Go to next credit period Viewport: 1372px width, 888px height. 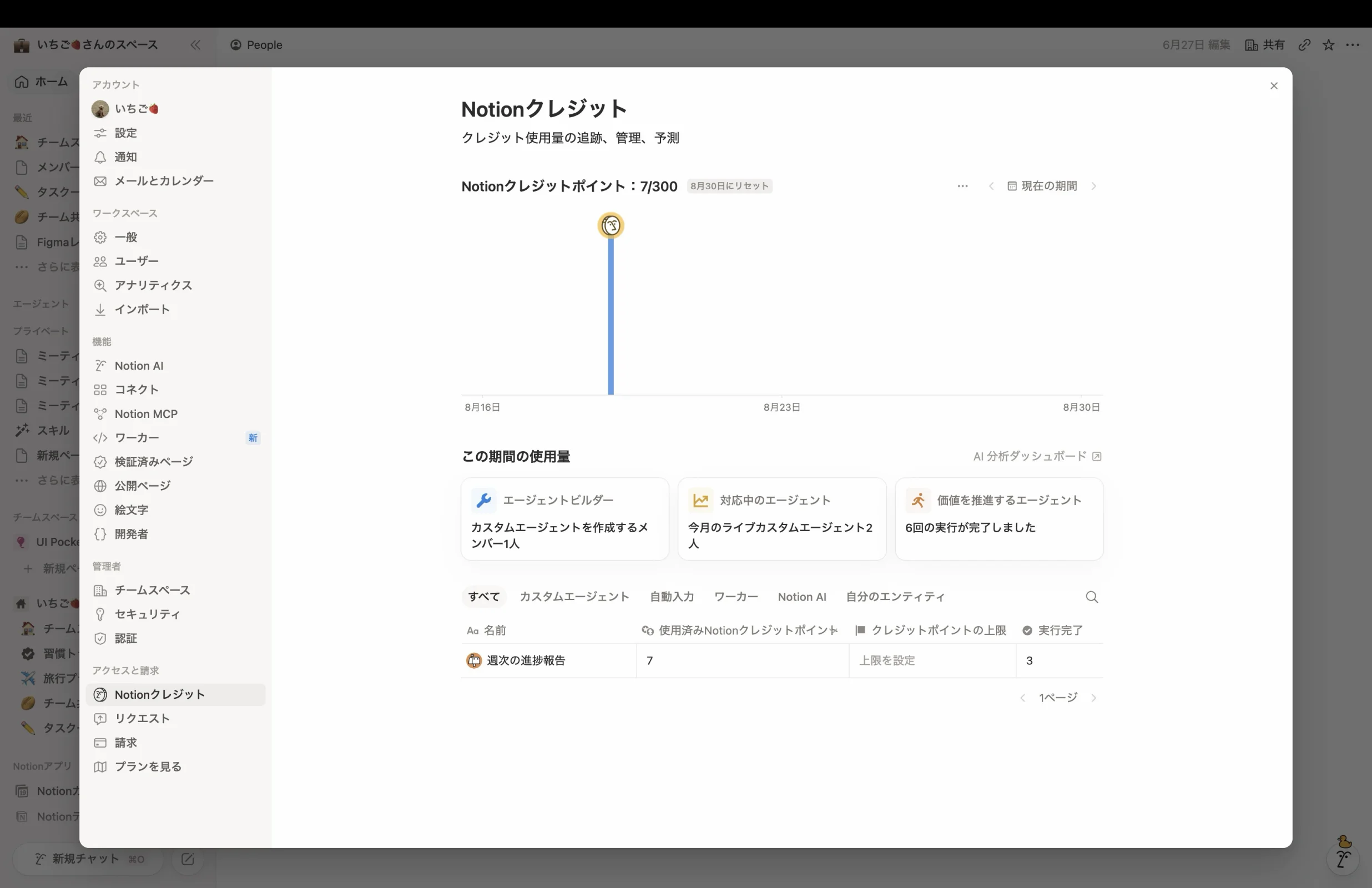click(1093, 186)
